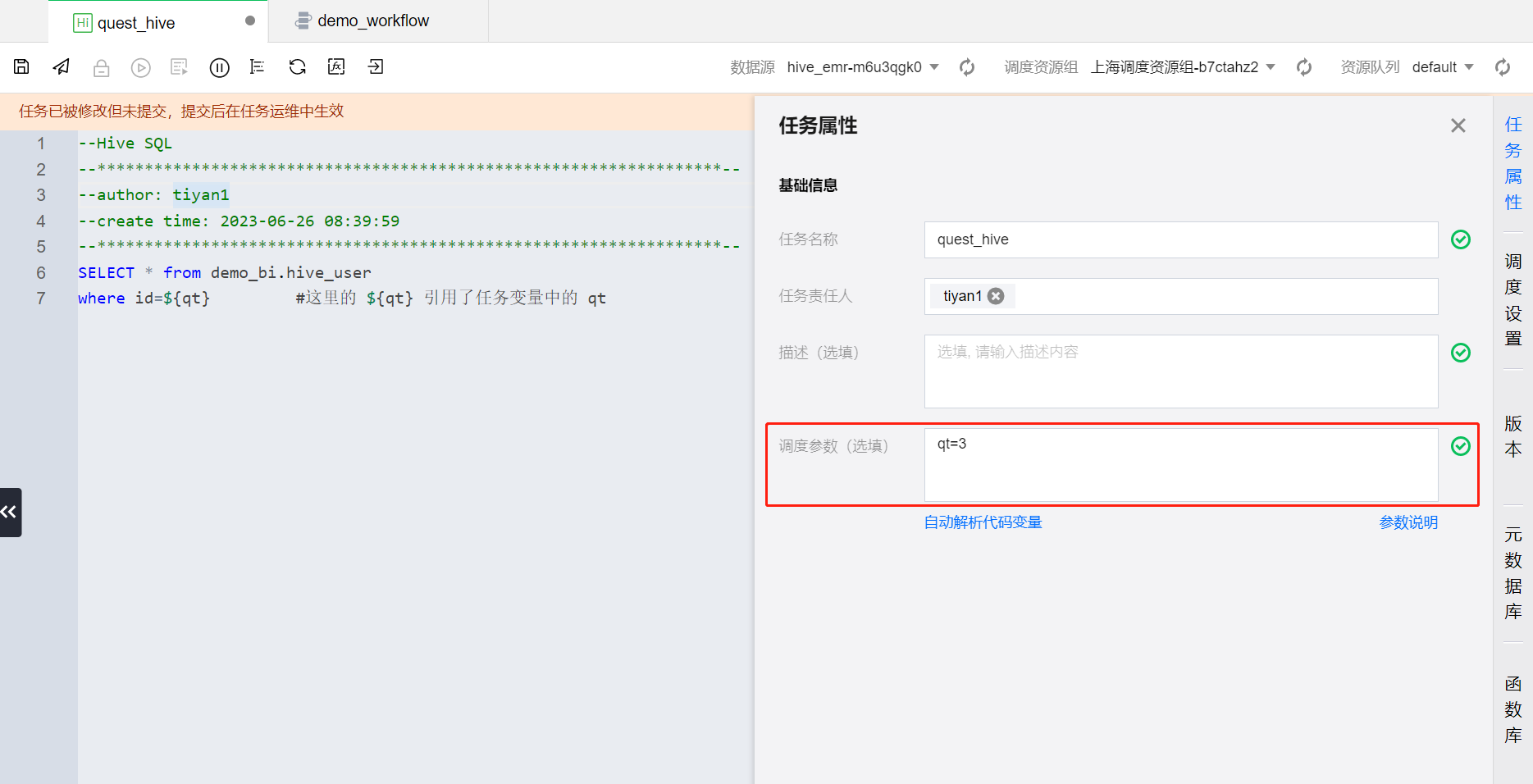
Task: Click into the 任务名称 field
Action: coord(1181,239)
